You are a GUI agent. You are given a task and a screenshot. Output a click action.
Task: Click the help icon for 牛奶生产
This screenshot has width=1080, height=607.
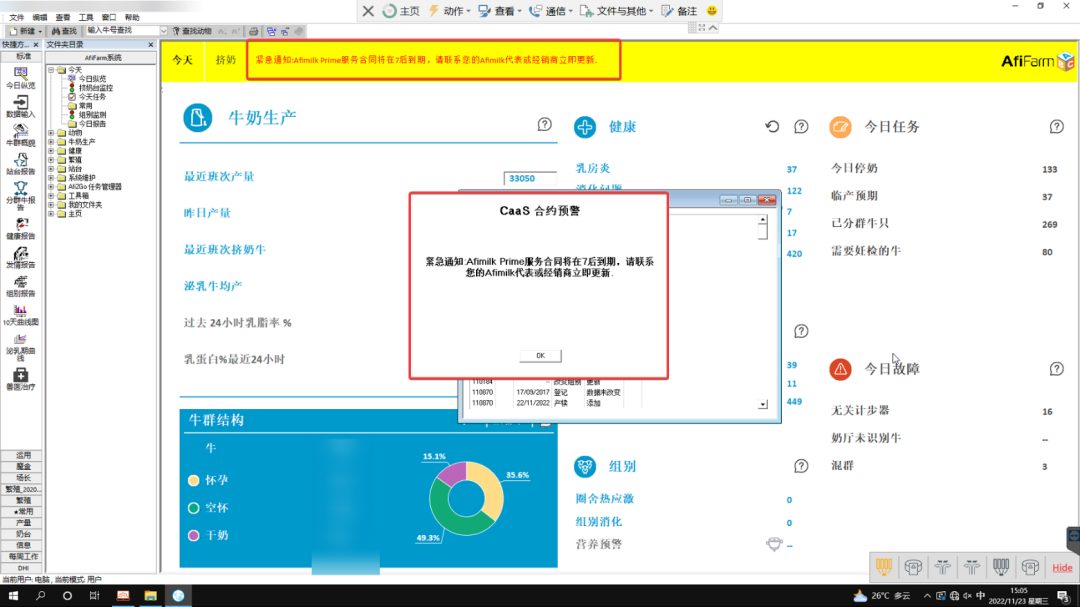point(544,125)
